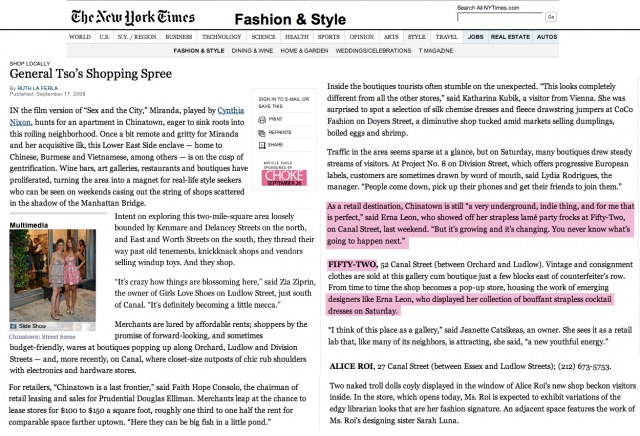Image resolution: width=640 pixels, height=436 pixels.
Task: Open the Choke sponsor advertisement
Action: coord(284,177)
